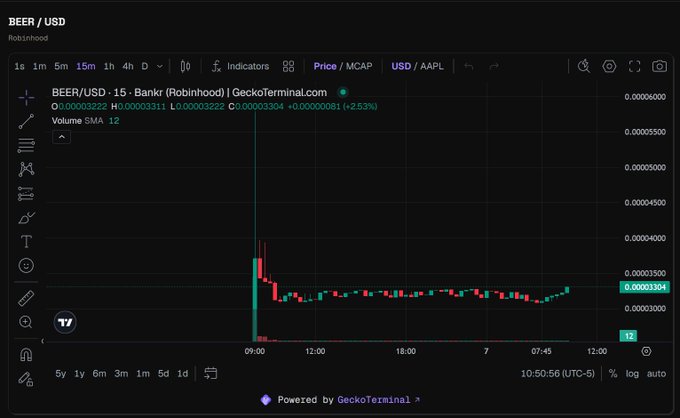Open the emoji icons tool
Image resolution: width=680 pixels, height=418 pixels.
[26, 265]
